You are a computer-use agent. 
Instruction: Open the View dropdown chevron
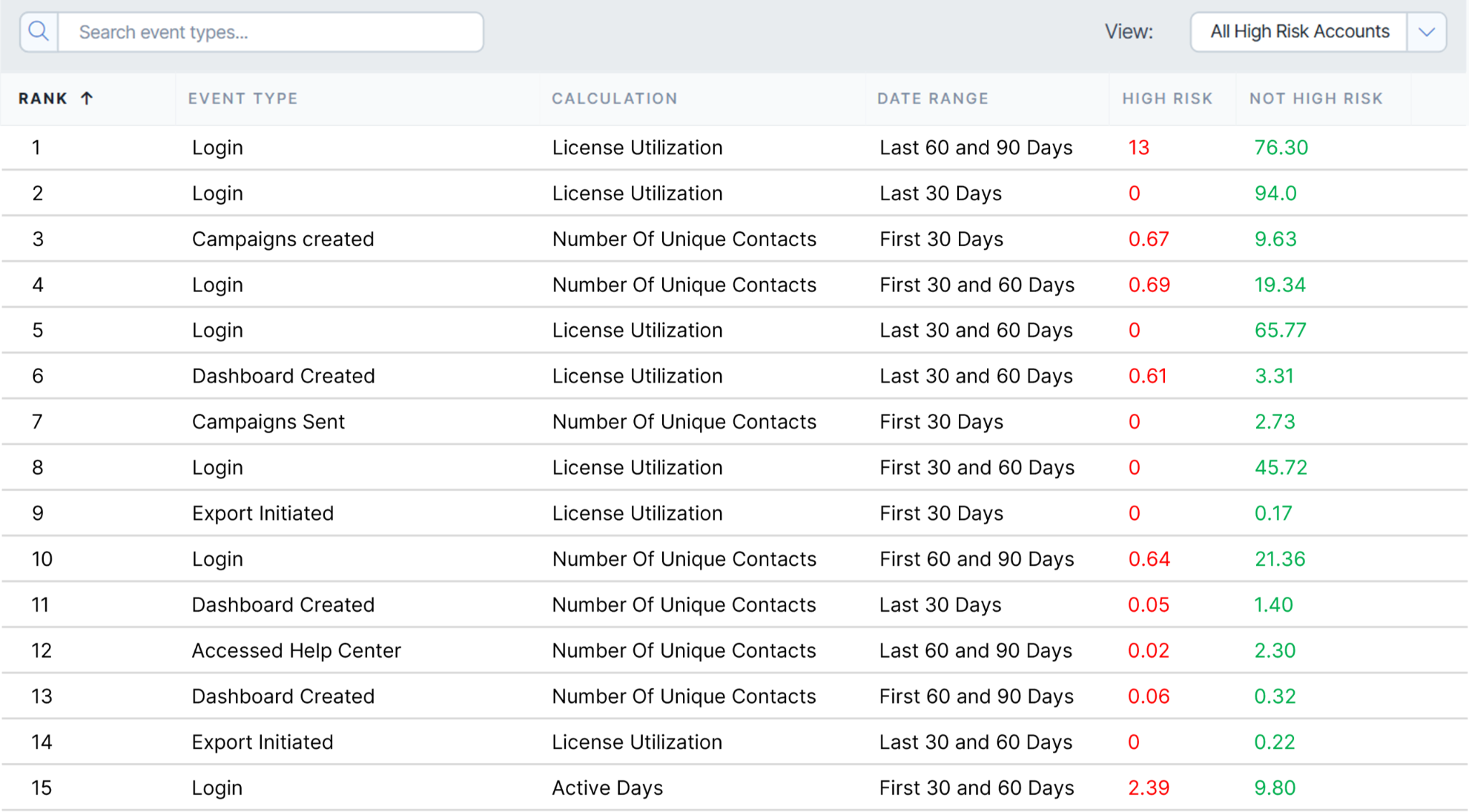(1426, 32)
